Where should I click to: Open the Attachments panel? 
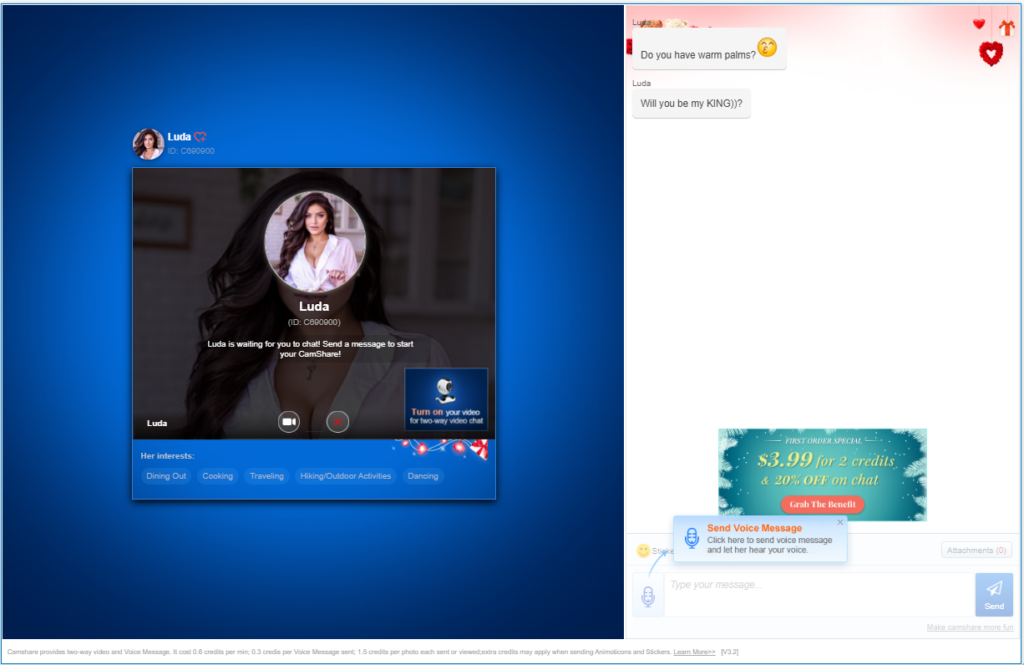(976, 550)
